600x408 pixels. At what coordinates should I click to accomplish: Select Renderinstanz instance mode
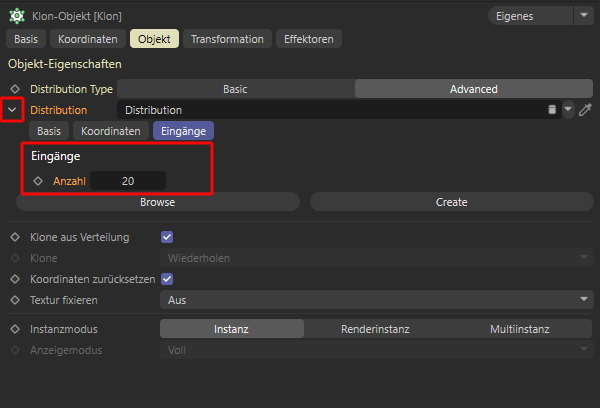tap(376, 329)
